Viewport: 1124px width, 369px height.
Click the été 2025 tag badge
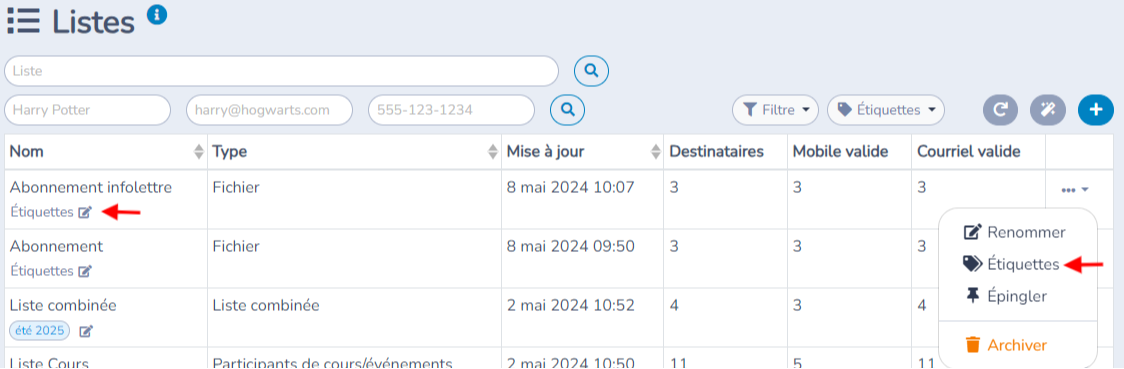pyautogui.click(x=39, y=330)
